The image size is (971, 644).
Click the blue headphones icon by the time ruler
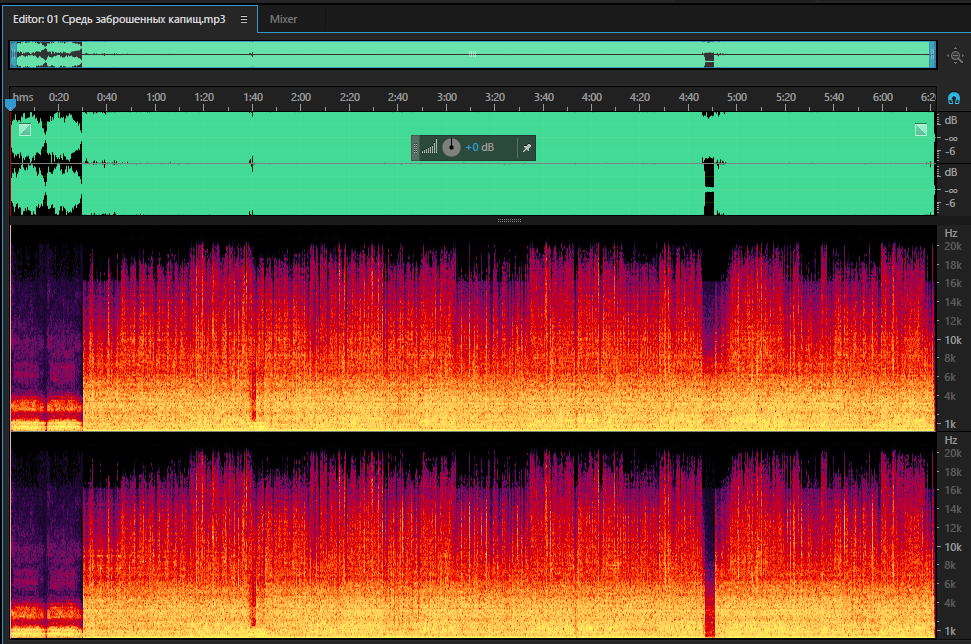(954, 98)
